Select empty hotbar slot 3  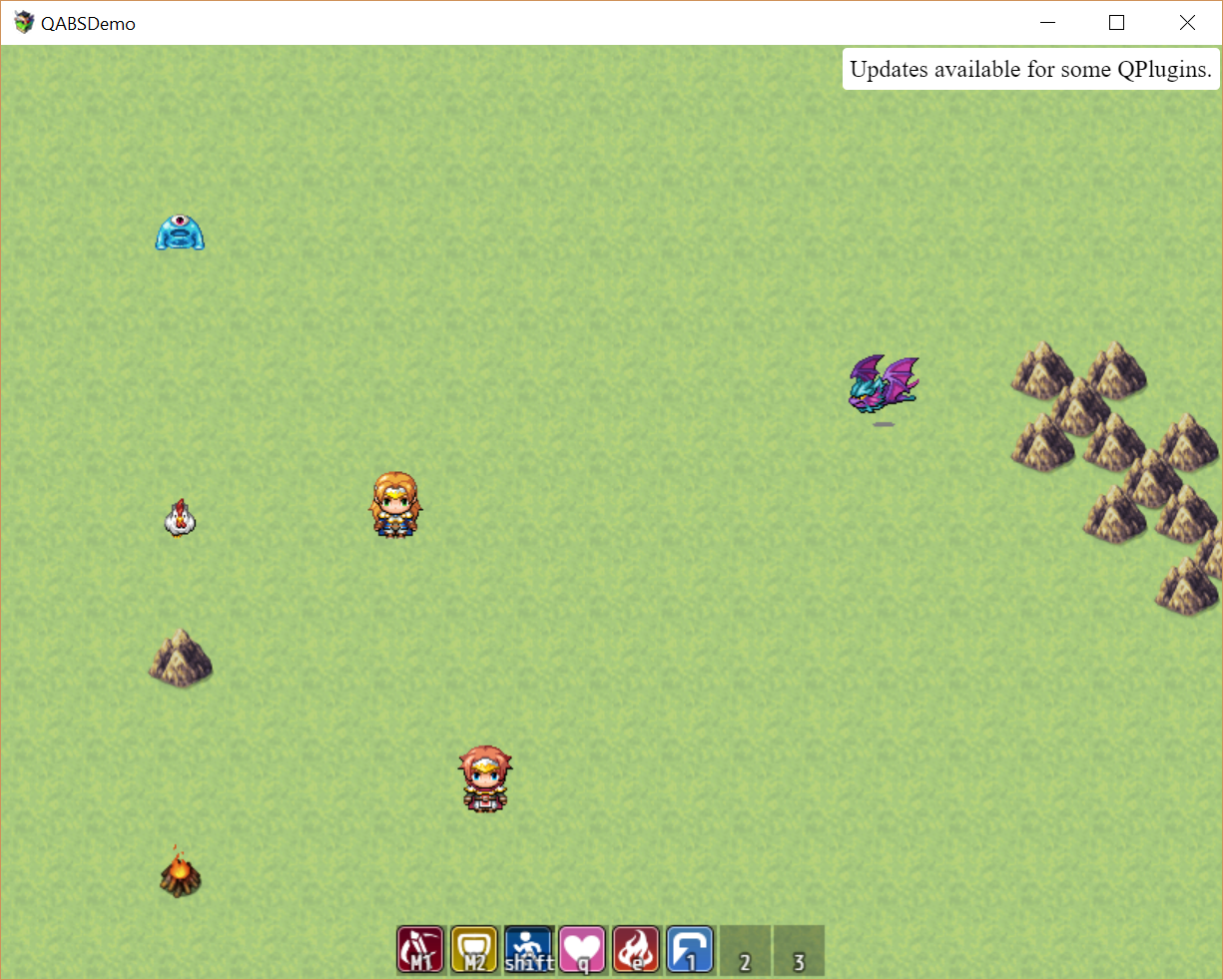(799, 949)
